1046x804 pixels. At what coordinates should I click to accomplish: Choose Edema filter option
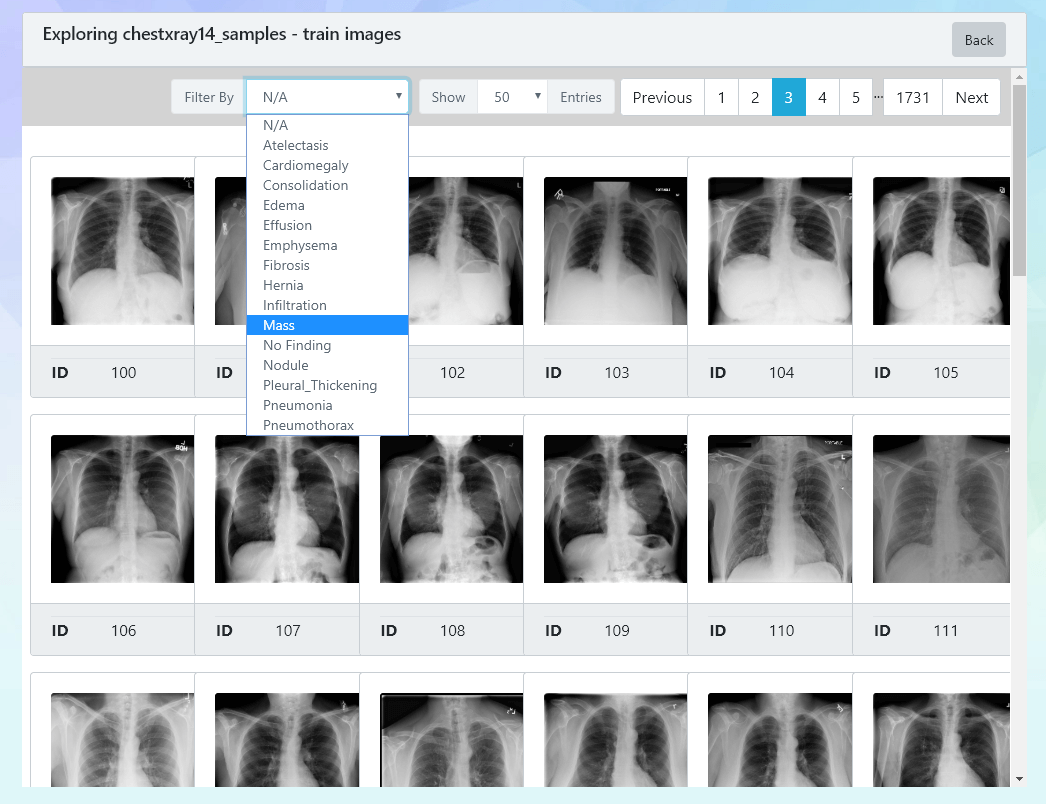(x=327, y=206)
